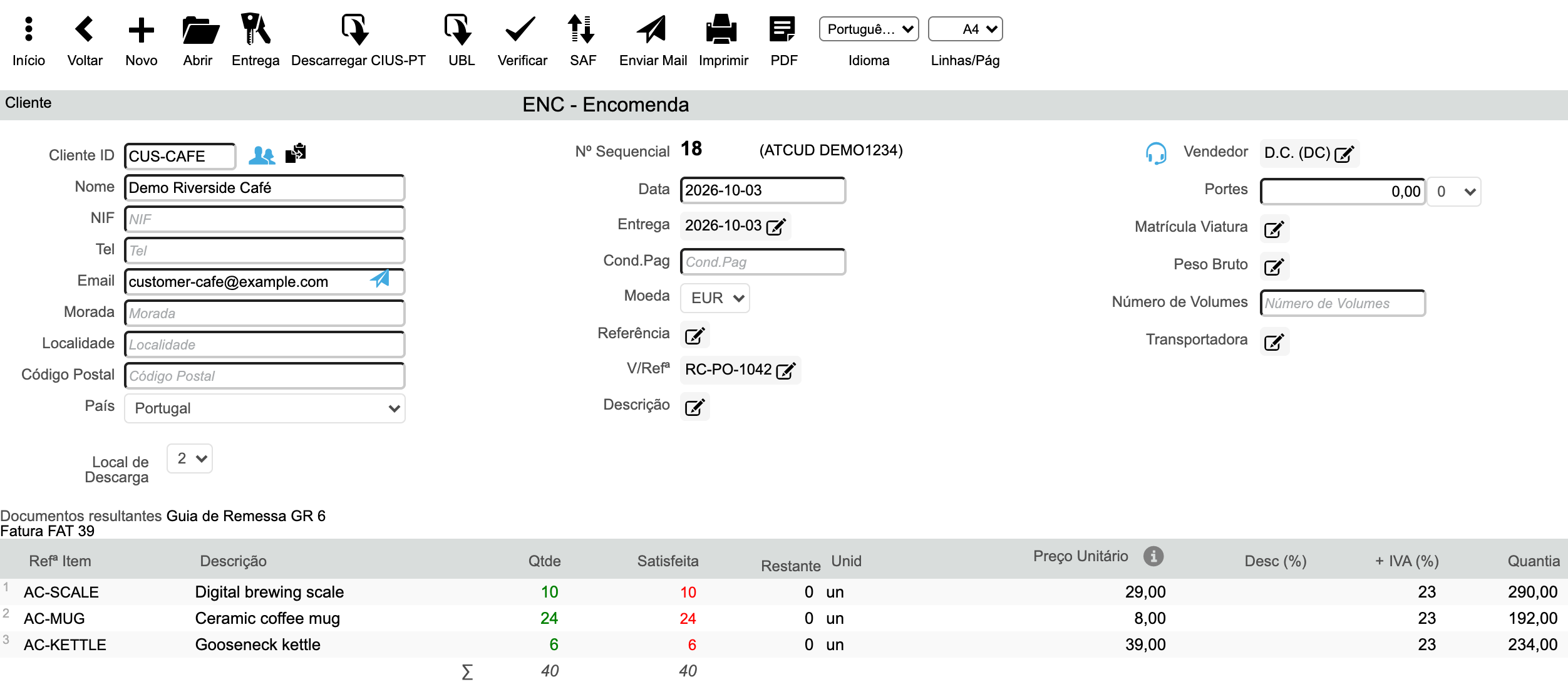Screen dimensions: 1568x694
Task: Edit the V/Refª RC-PO-1042 value
Action: coord(786,371)
